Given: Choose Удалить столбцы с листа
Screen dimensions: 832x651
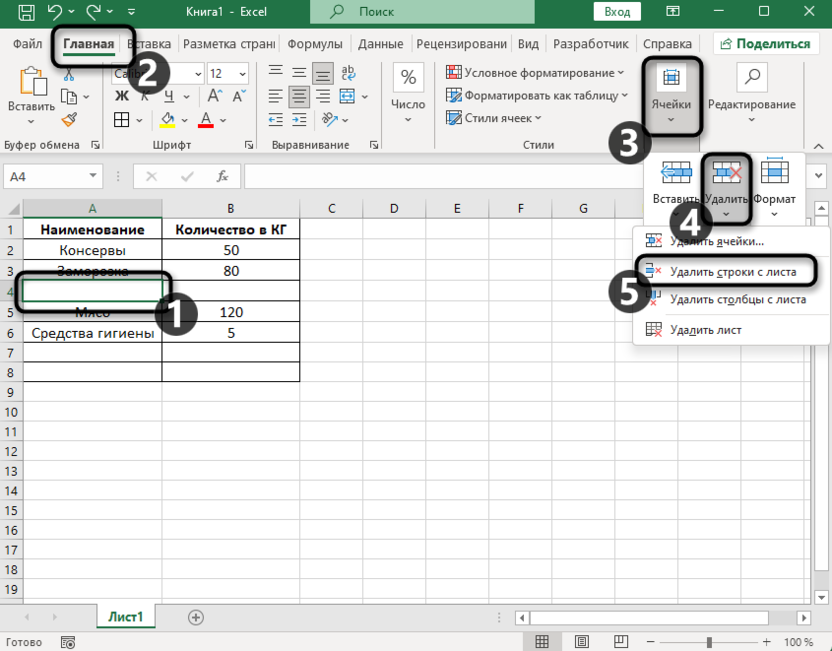Looking at the screenshot, I should 731,299.
